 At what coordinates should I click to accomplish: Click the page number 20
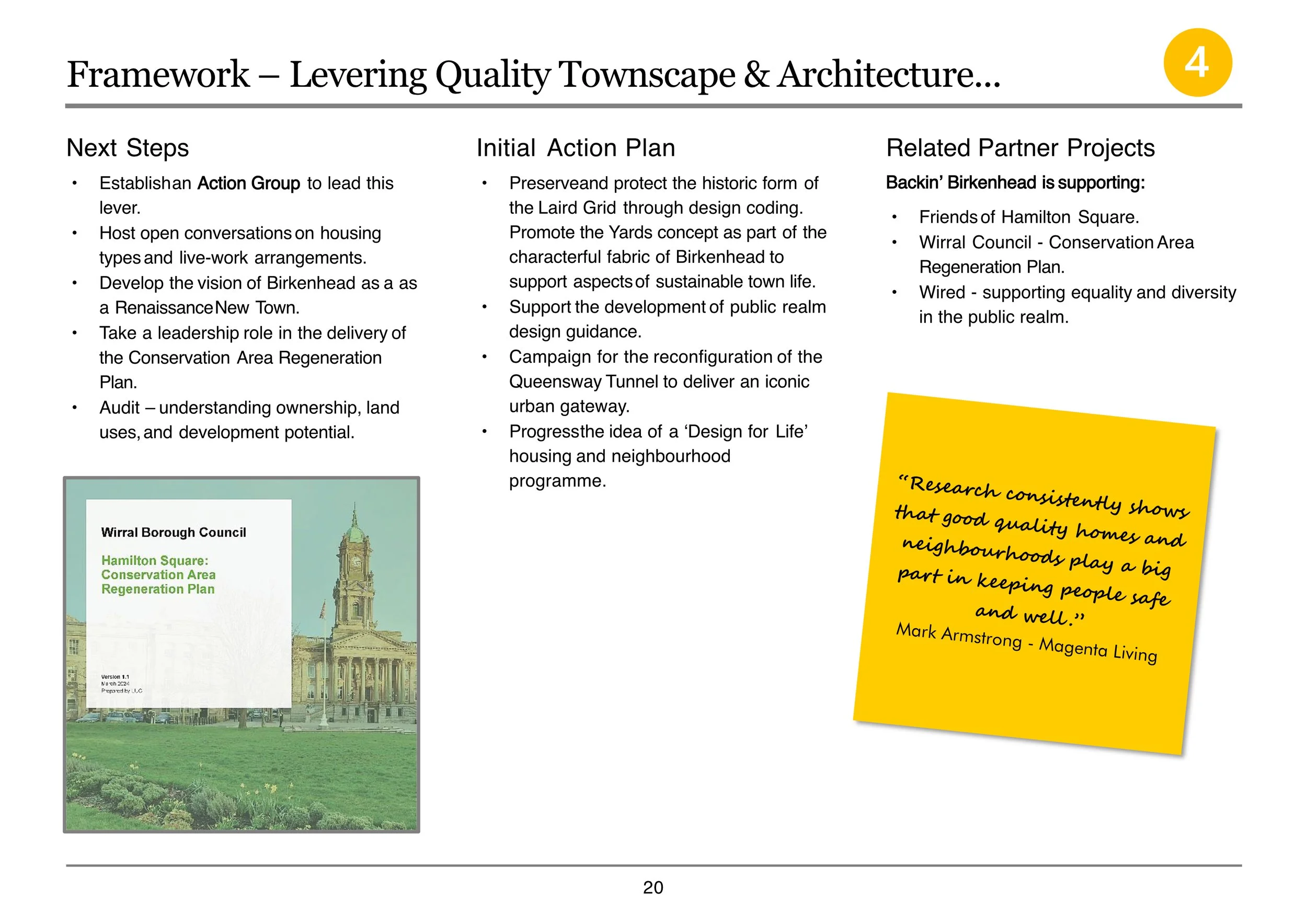[653, 887]
